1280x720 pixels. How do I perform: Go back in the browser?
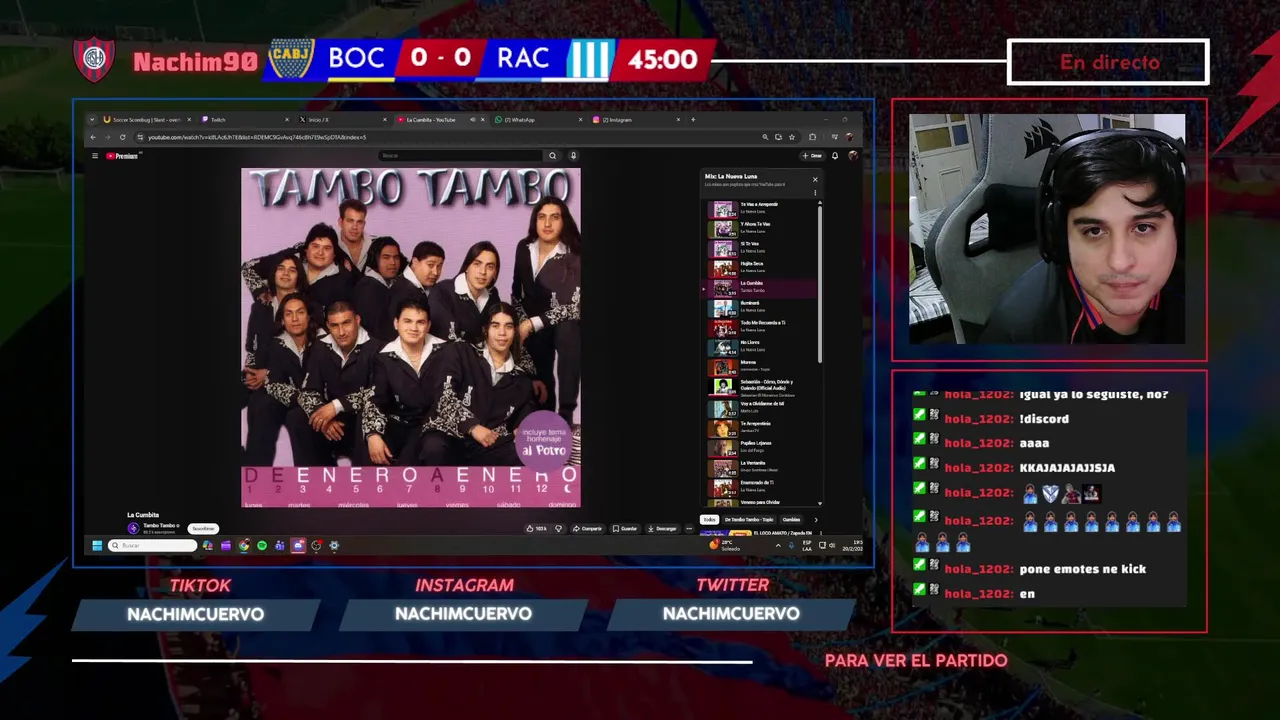point(93,137)
